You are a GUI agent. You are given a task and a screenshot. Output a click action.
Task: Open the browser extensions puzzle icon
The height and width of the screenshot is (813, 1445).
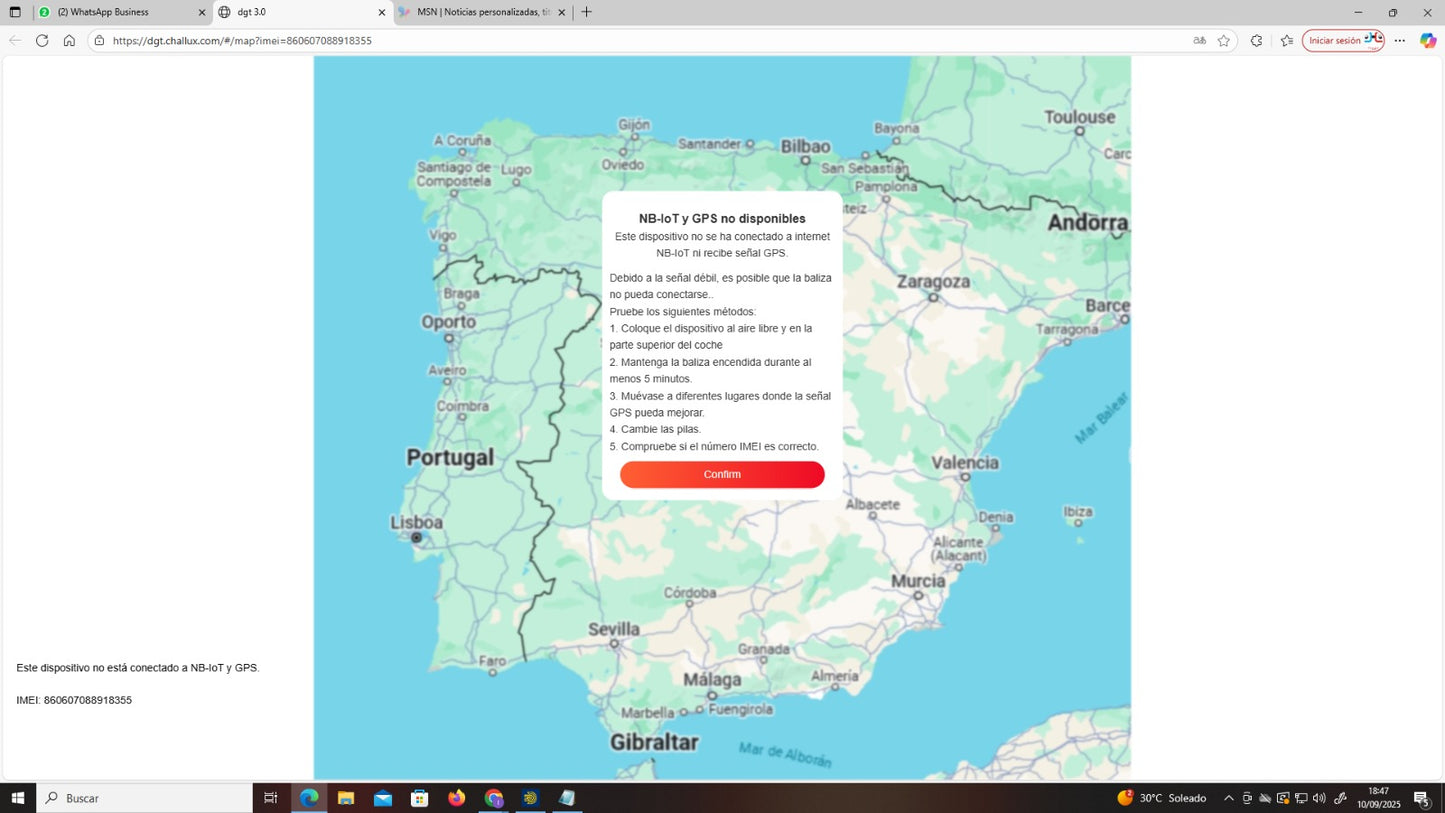(x=1256, y=41)
